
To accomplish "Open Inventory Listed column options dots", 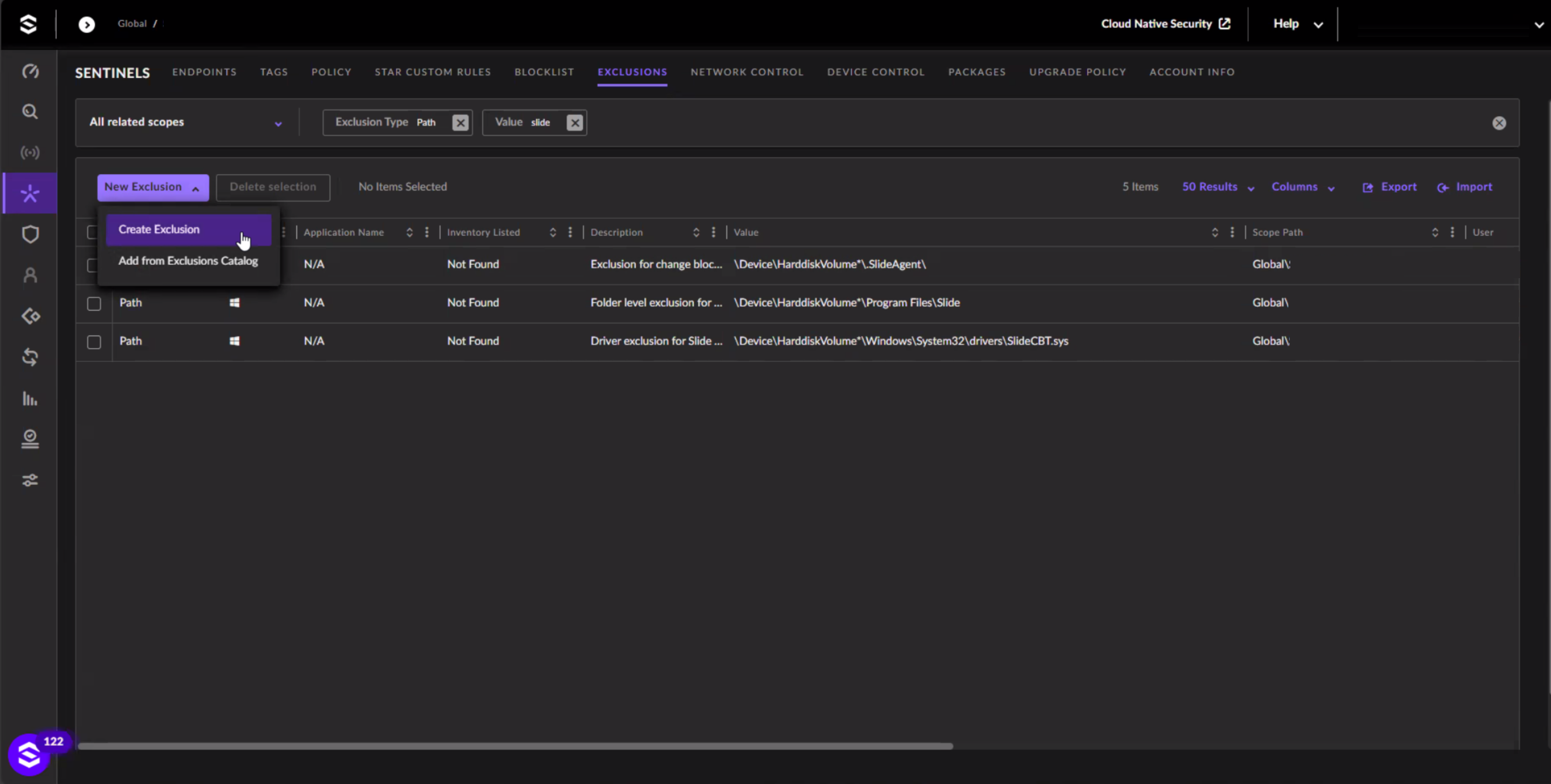I will click(570, 232).
